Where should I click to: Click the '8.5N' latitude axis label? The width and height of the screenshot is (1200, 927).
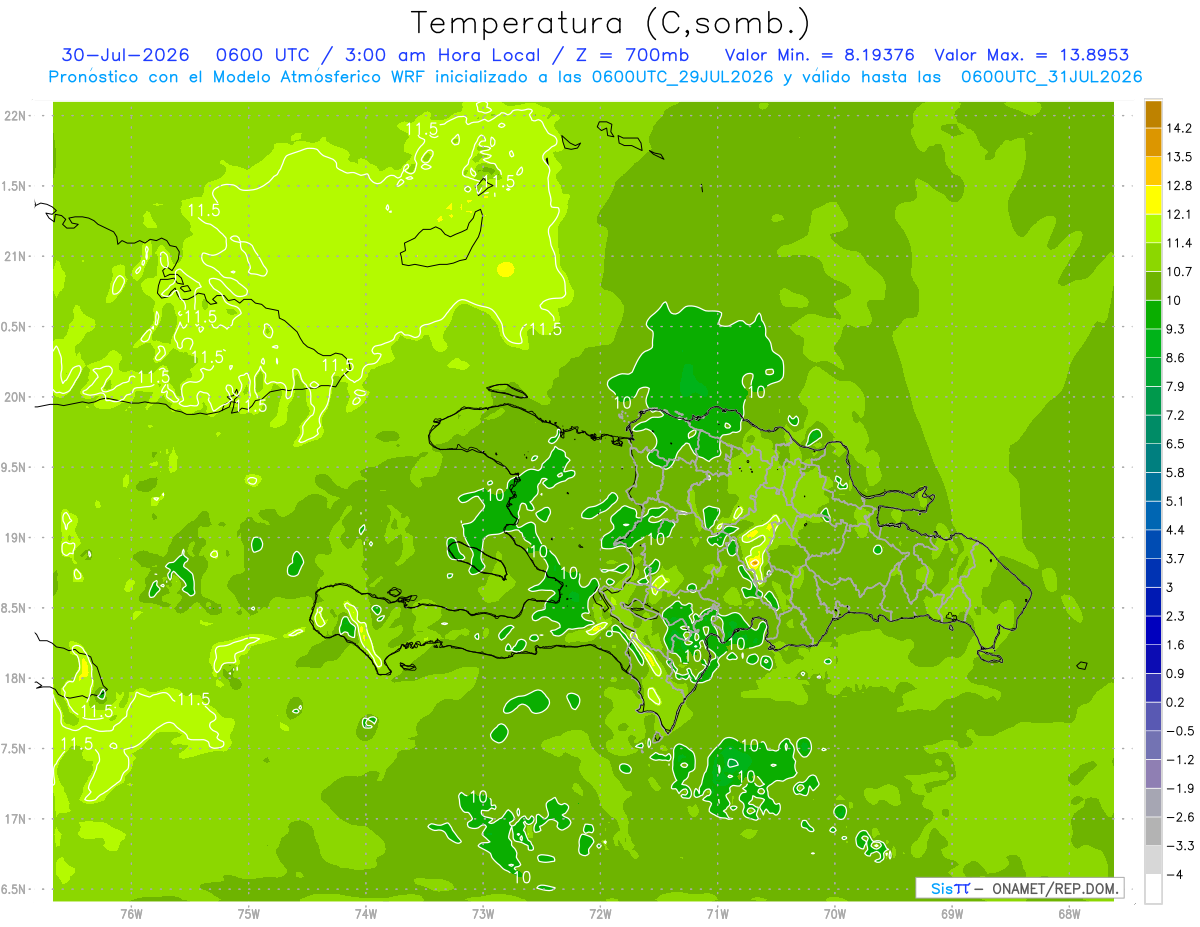[x=15, y=608]
